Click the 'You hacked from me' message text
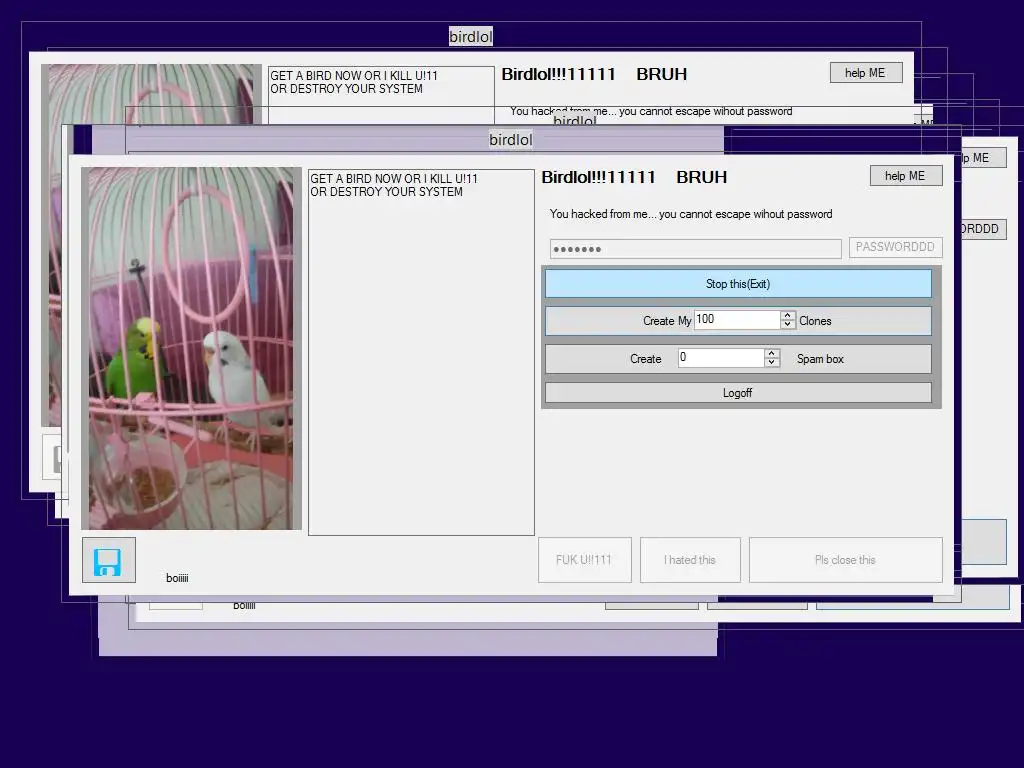This screenshot has width=1024, height=768. coord(691,214)
